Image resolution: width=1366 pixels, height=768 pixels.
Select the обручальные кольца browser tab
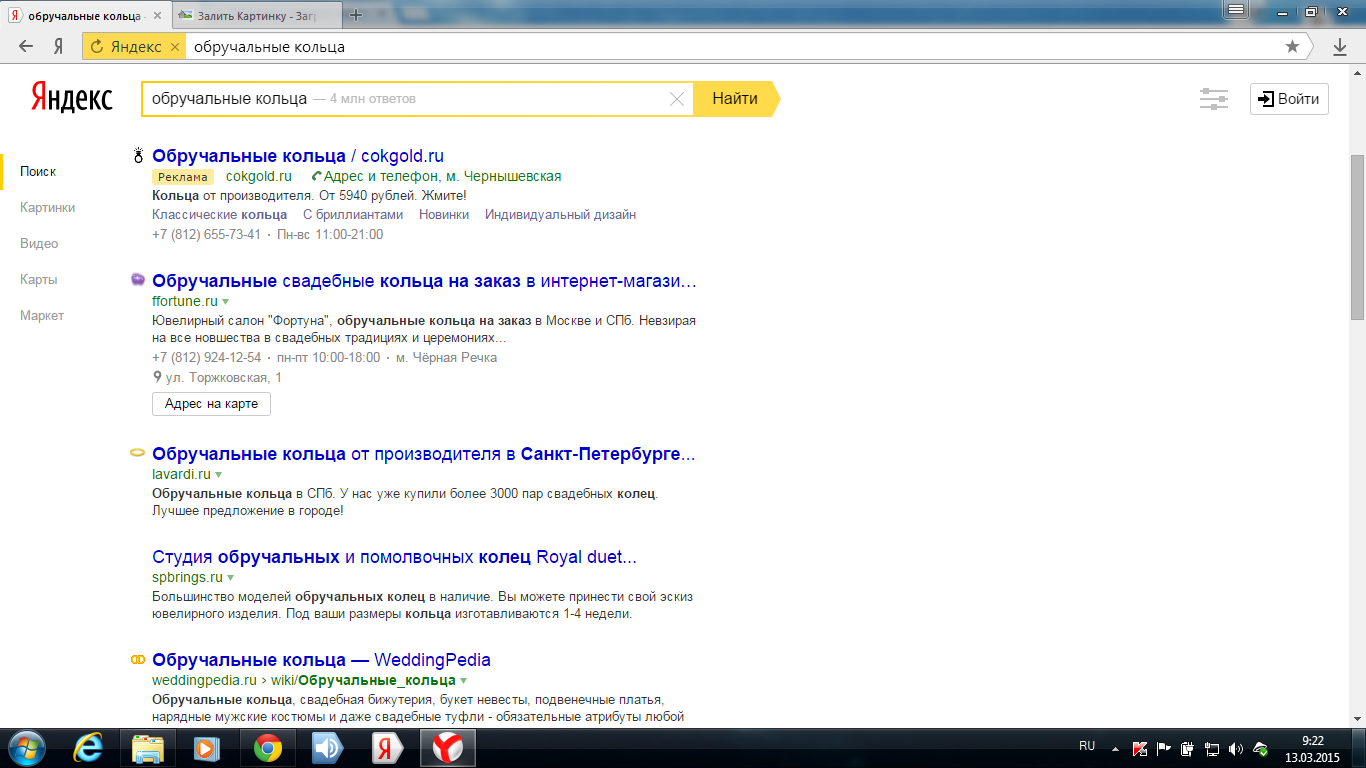point(86,16)
